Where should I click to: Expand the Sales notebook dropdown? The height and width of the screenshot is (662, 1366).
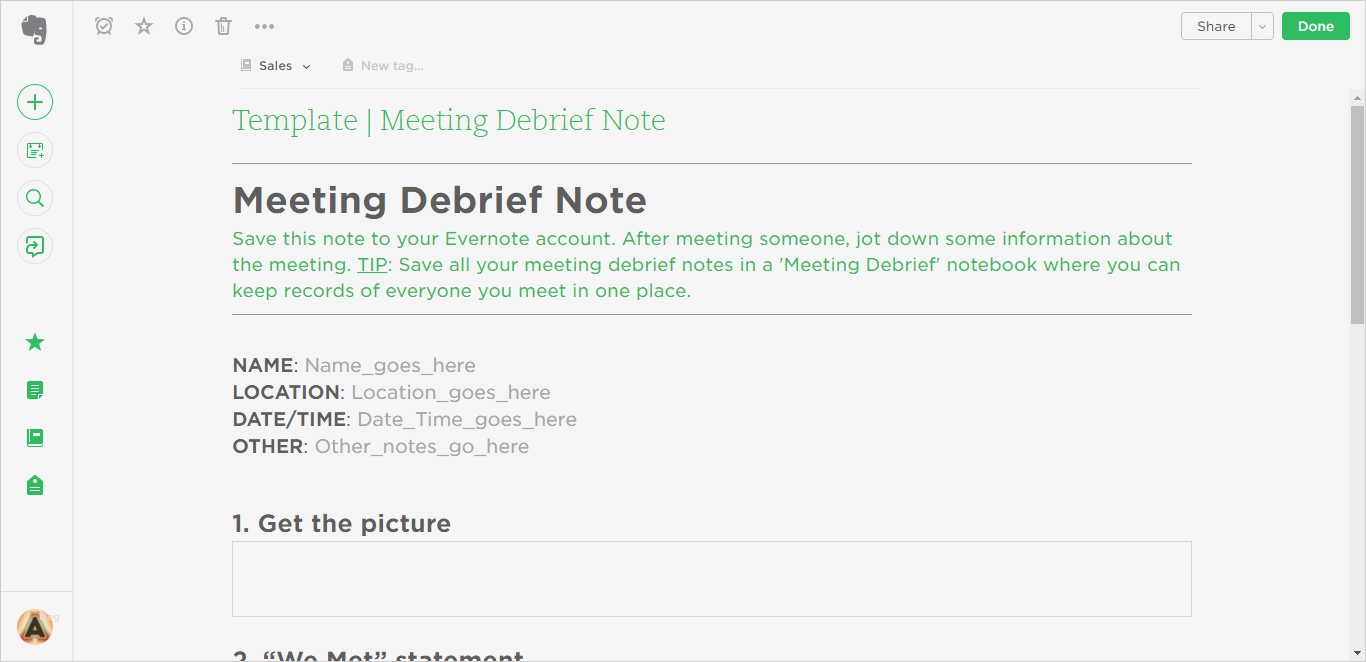(276, 66)
